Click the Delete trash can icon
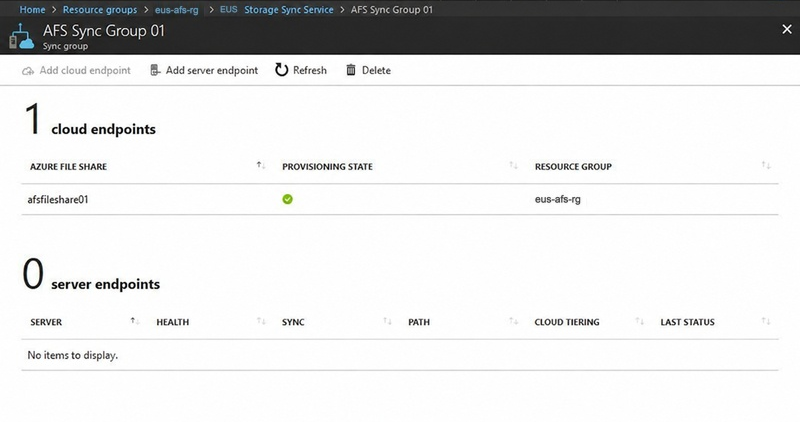The image size is (800, 422). point(351,70)
